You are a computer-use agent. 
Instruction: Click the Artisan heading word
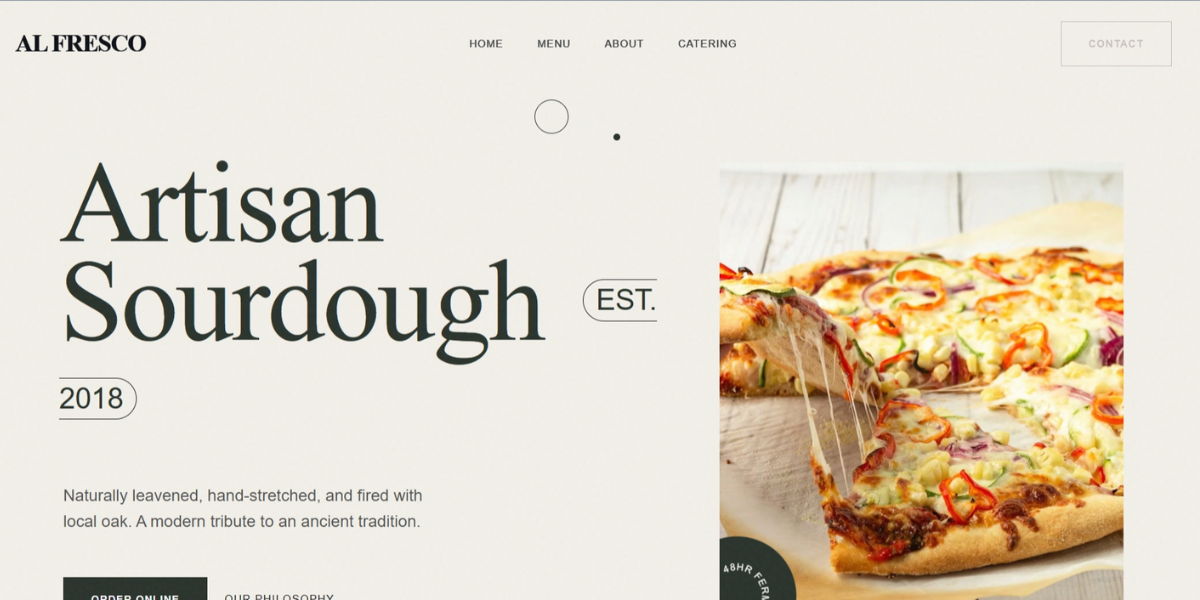[x=222, y=203]
